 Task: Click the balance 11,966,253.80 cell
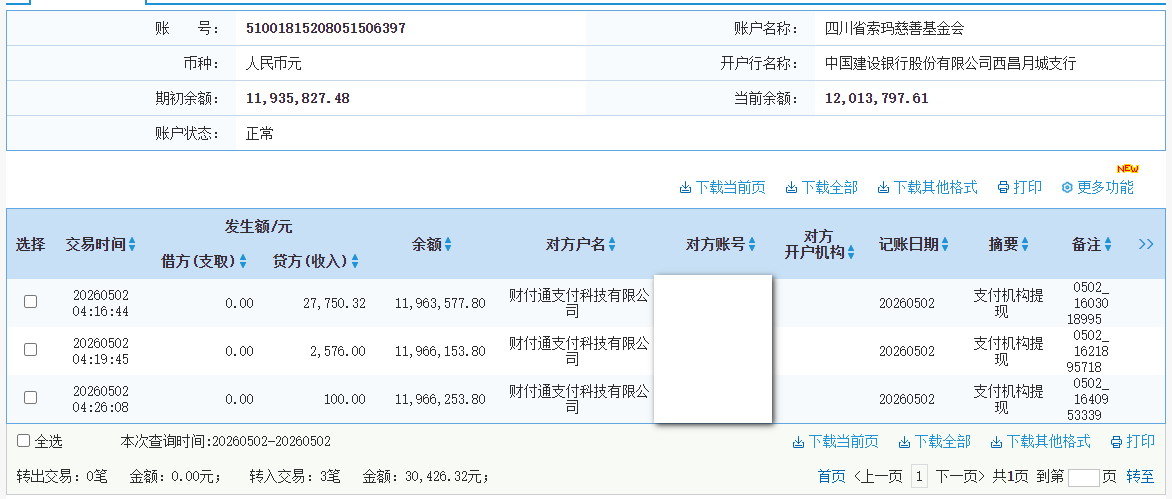(x=440, y=400)
